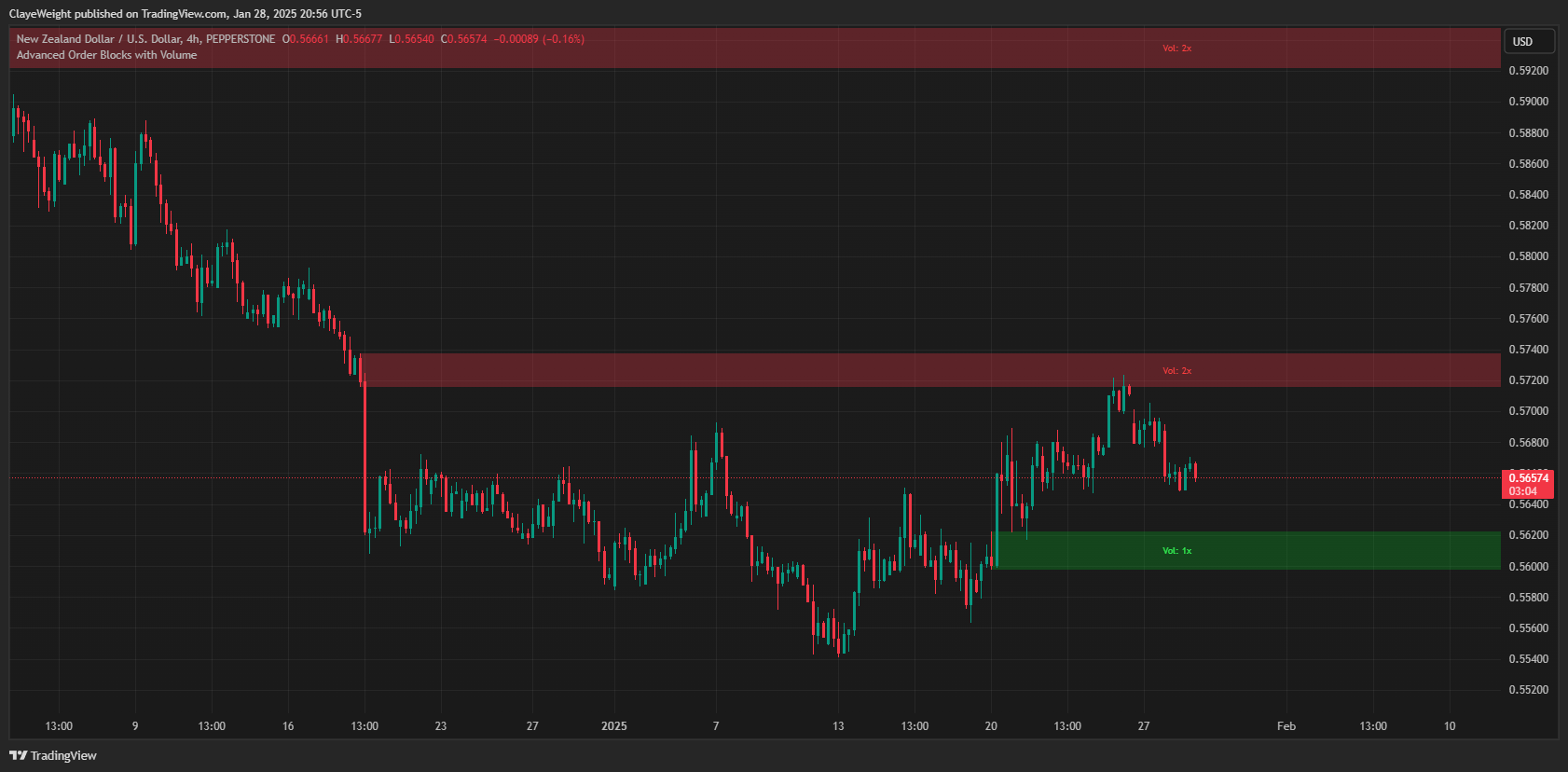Click the price change −0.00089 (−0.16%)
1568x772 pixels.
539,39
